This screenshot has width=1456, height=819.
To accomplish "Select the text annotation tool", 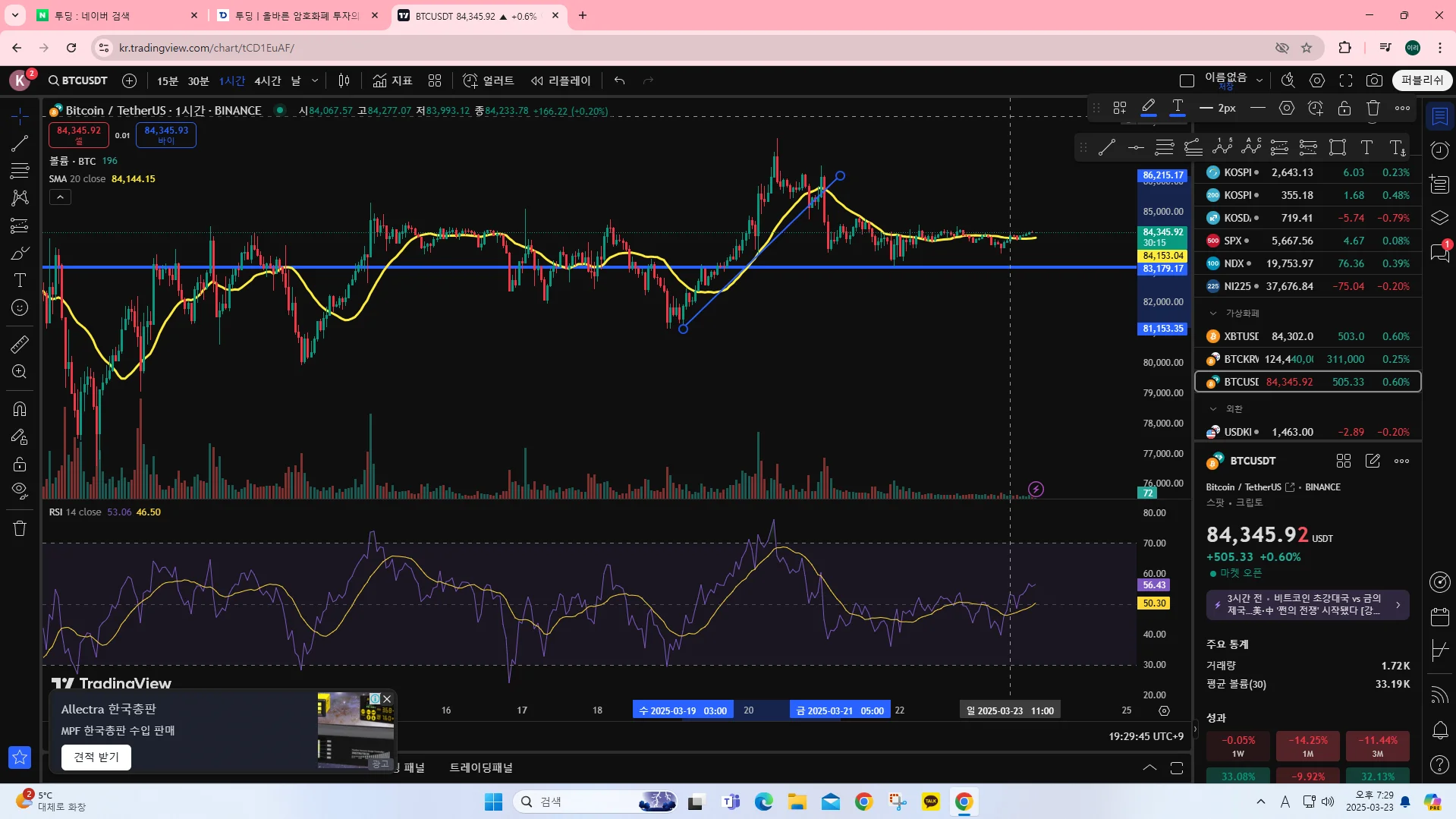I will 20,281.
